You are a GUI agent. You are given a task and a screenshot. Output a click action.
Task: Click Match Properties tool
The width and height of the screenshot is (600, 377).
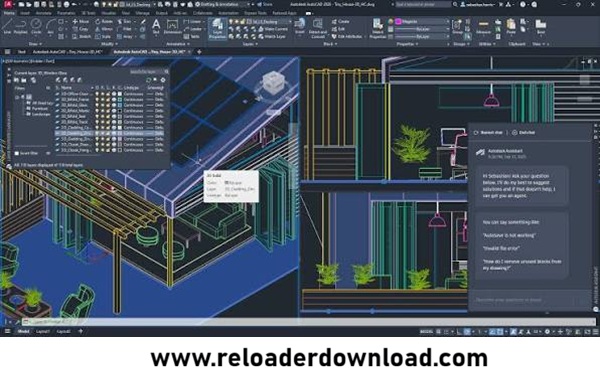(x=377, y=29)
